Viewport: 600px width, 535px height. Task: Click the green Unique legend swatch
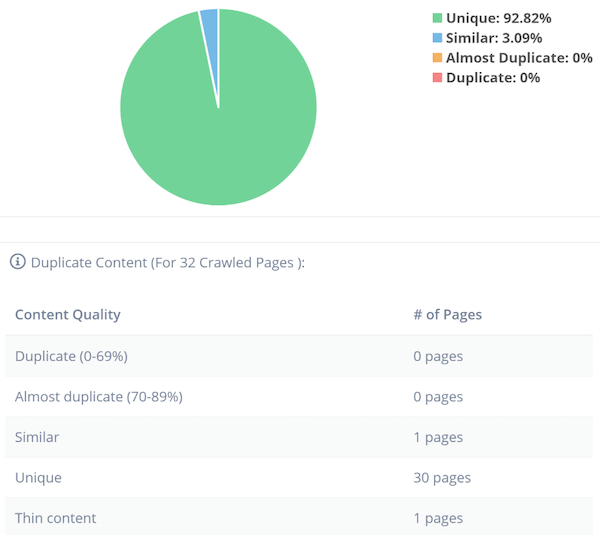437,18
